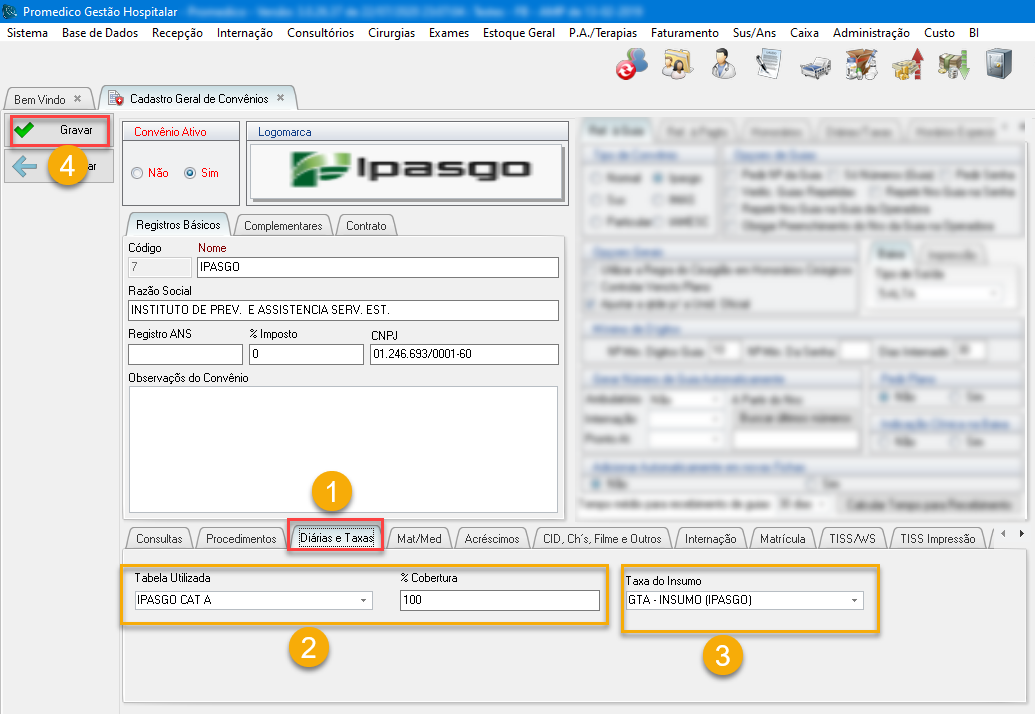
Task: Click into the CNPJ field
Action: click(x=463, y=355)
